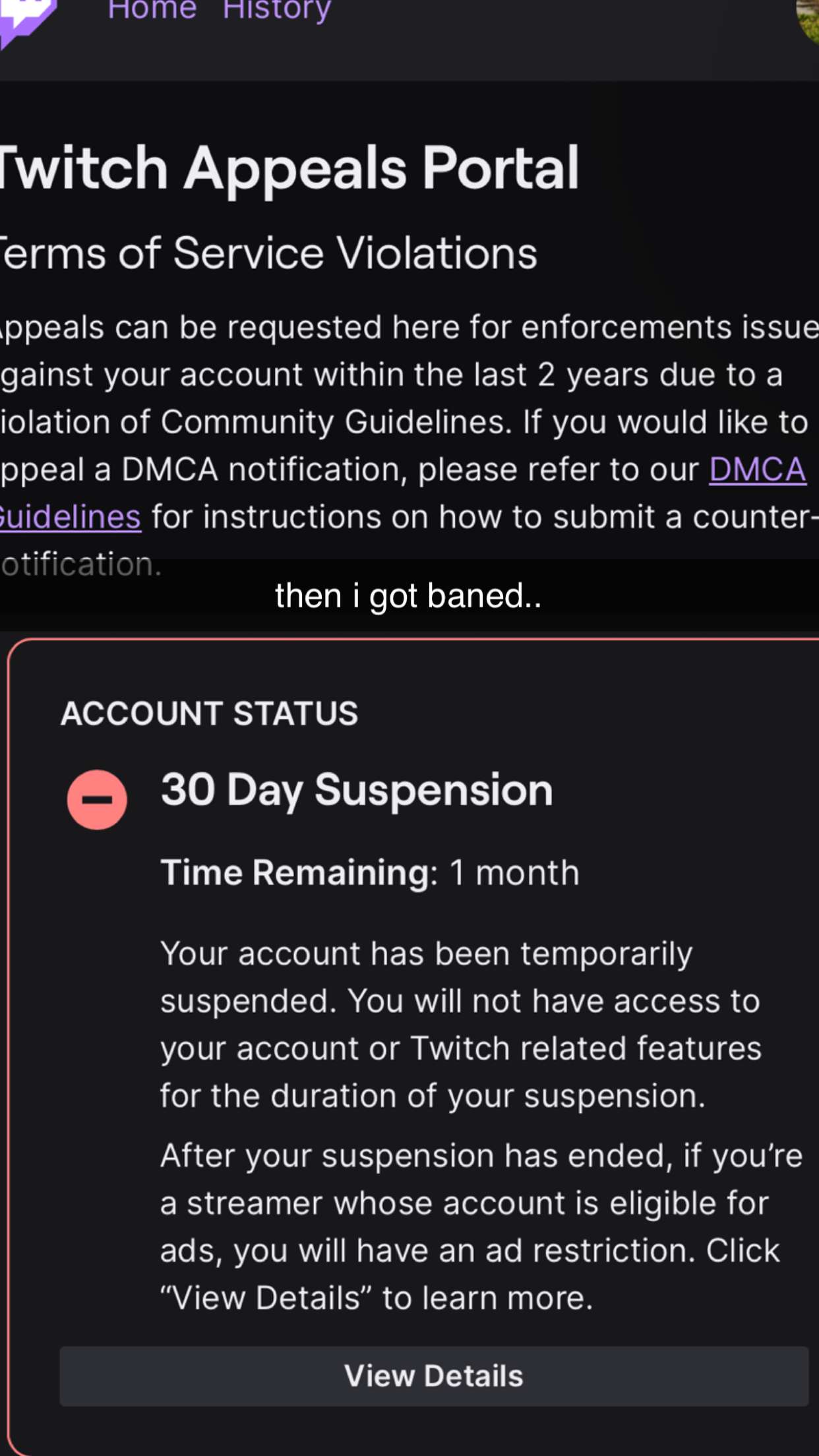This screenshot has height=1456, width=819.
Task: Select the Terms of Service Violations subheading
Action: click(x=268, y=253)
